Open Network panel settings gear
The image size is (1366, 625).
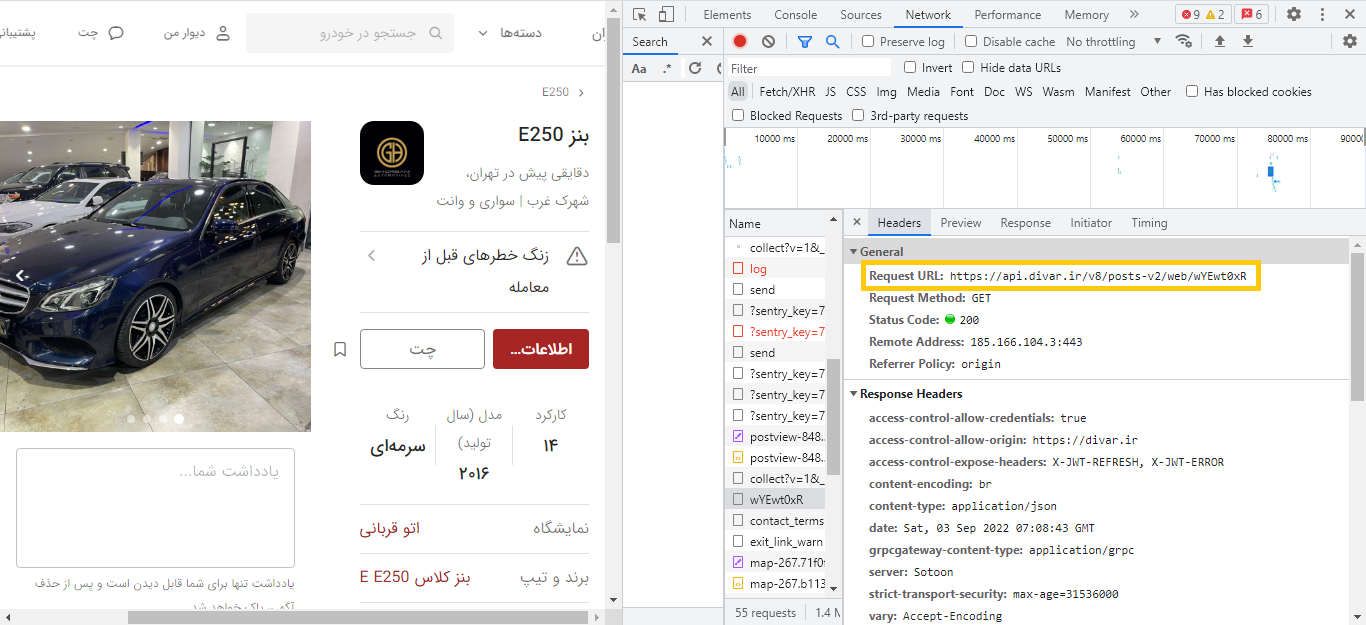tap(1349, 41)
